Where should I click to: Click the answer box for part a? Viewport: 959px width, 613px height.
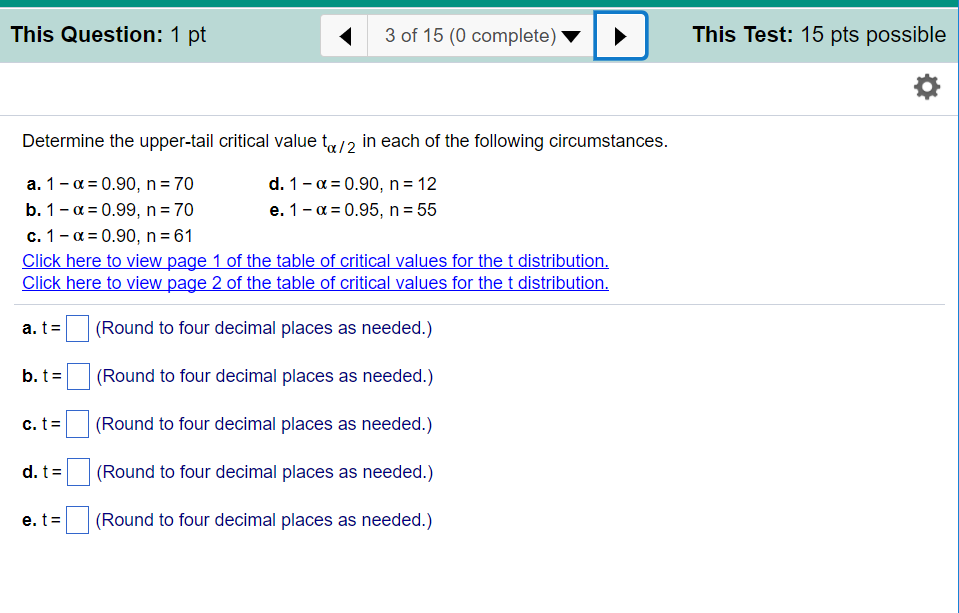pos(77,328)
